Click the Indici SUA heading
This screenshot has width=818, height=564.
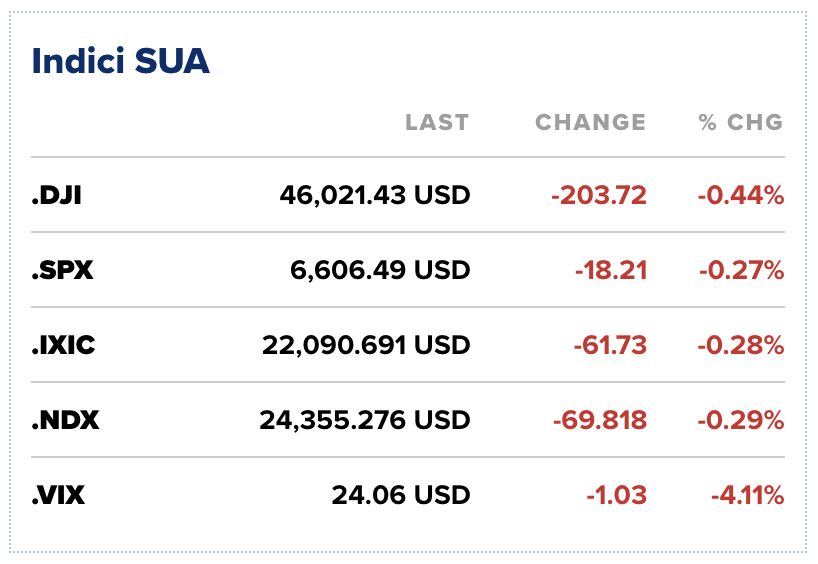coord(120,61)
